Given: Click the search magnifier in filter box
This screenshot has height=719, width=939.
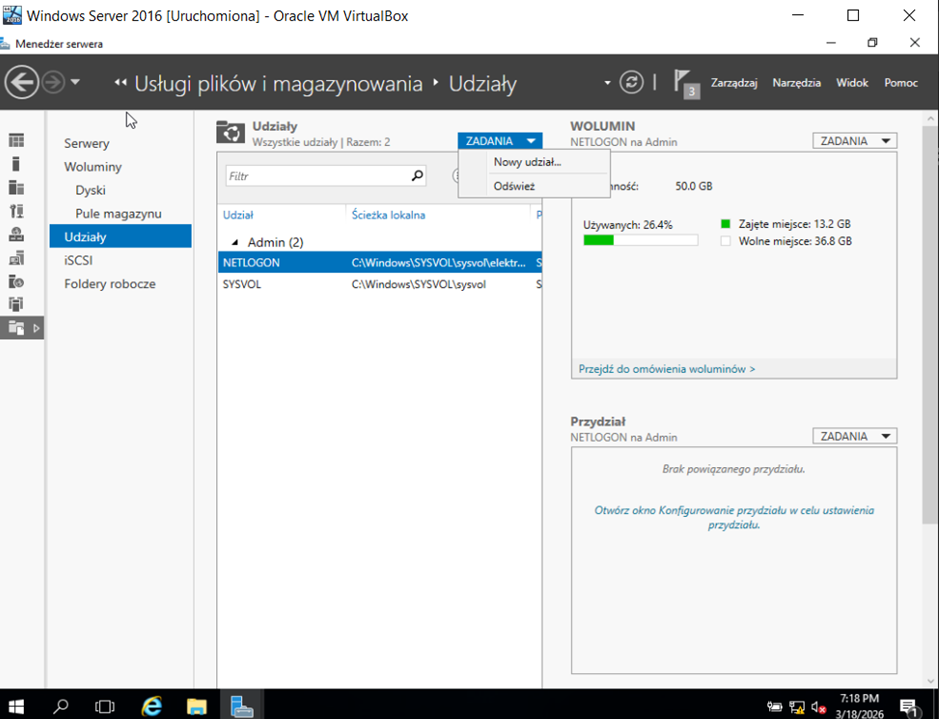Looking at the screenshot, I should click(417, 176).
